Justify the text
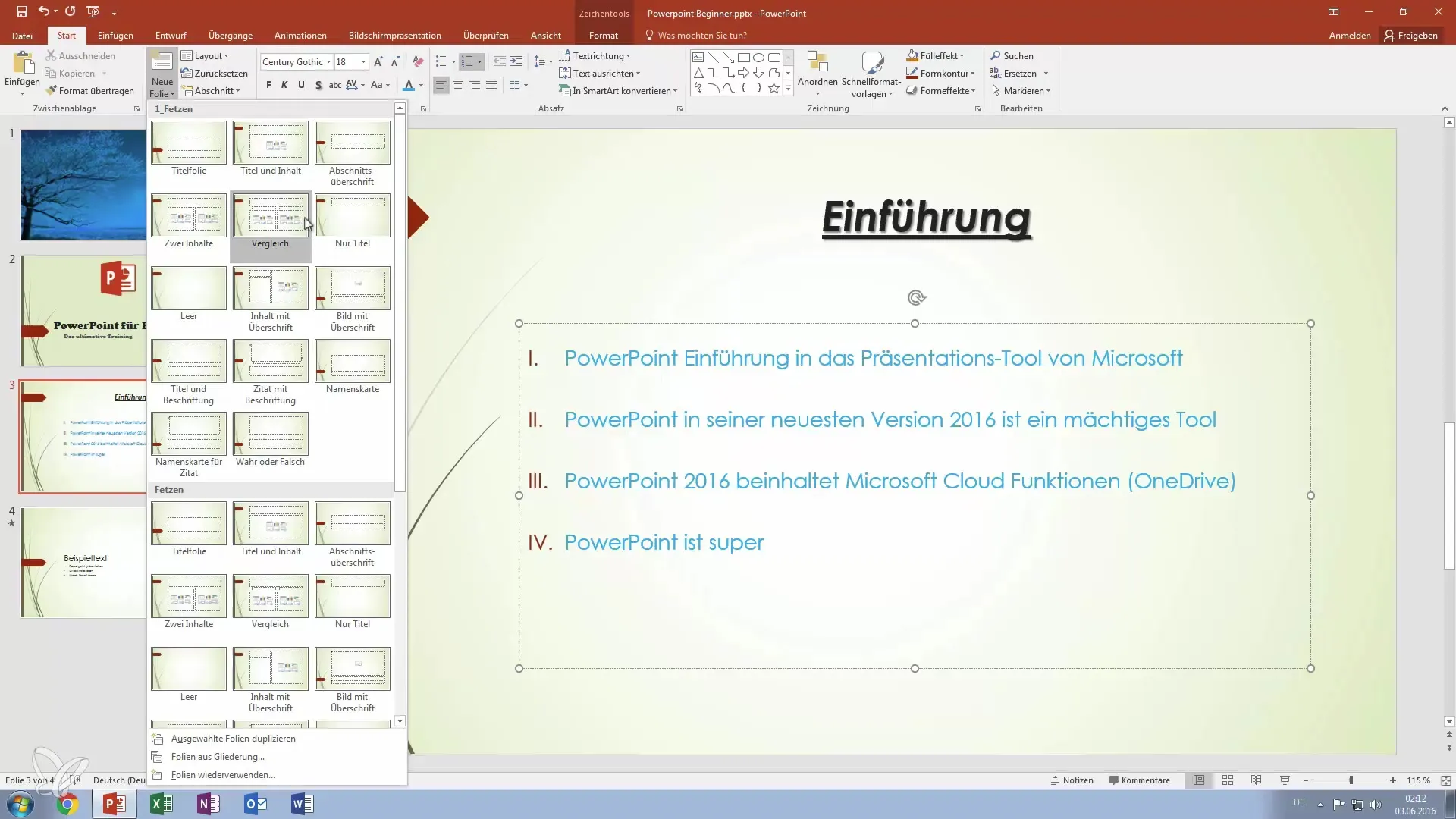 pyautogui.click(x=491, y=85)
